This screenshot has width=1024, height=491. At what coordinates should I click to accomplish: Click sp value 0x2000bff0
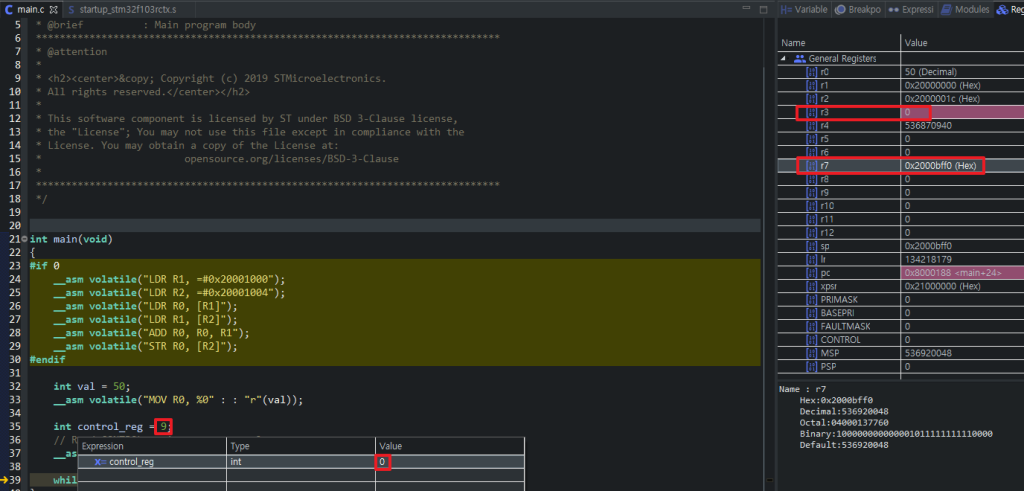928,246
